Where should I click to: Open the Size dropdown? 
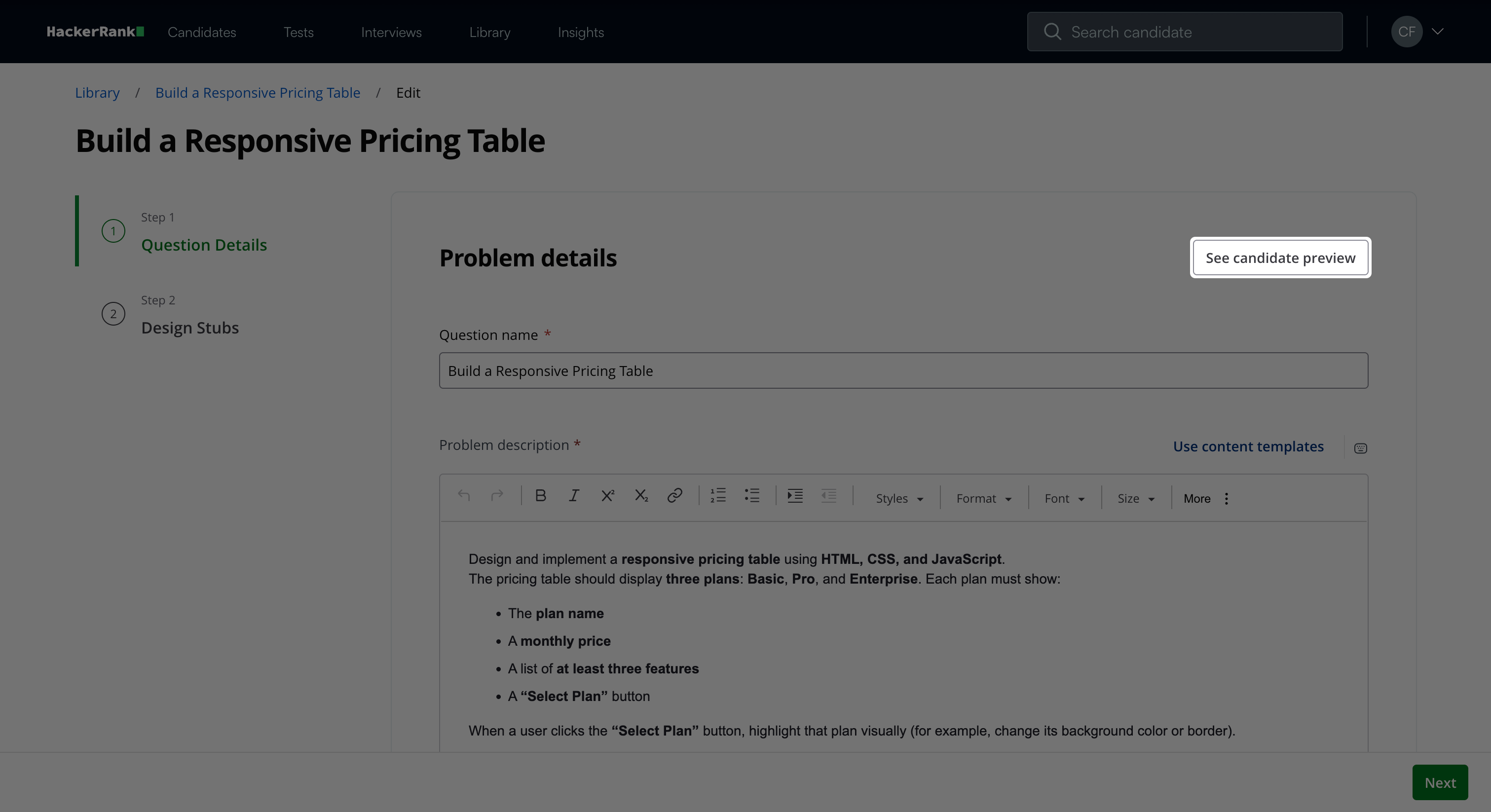(1136, 499)
